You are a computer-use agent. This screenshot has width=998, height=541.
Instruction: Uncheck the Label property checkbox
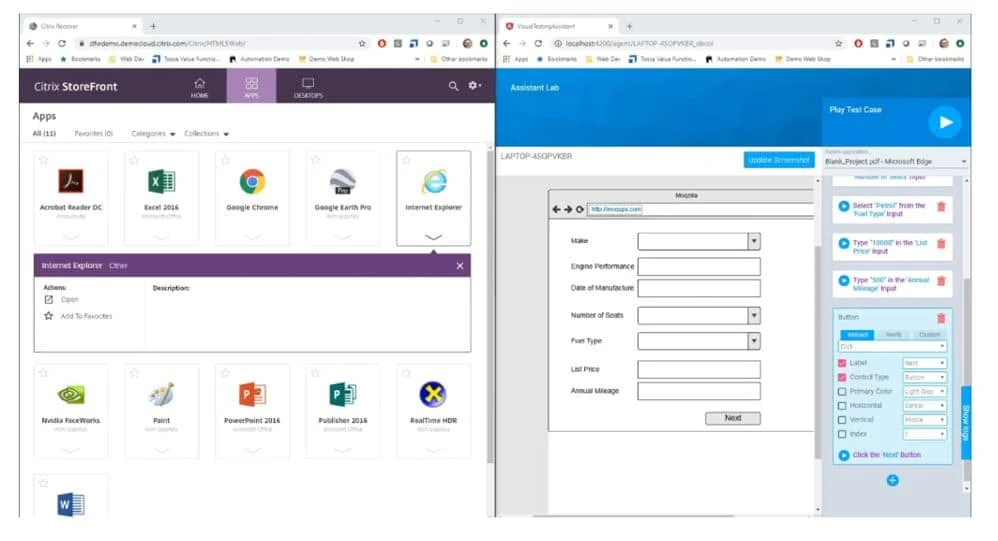tap(842, 363)
